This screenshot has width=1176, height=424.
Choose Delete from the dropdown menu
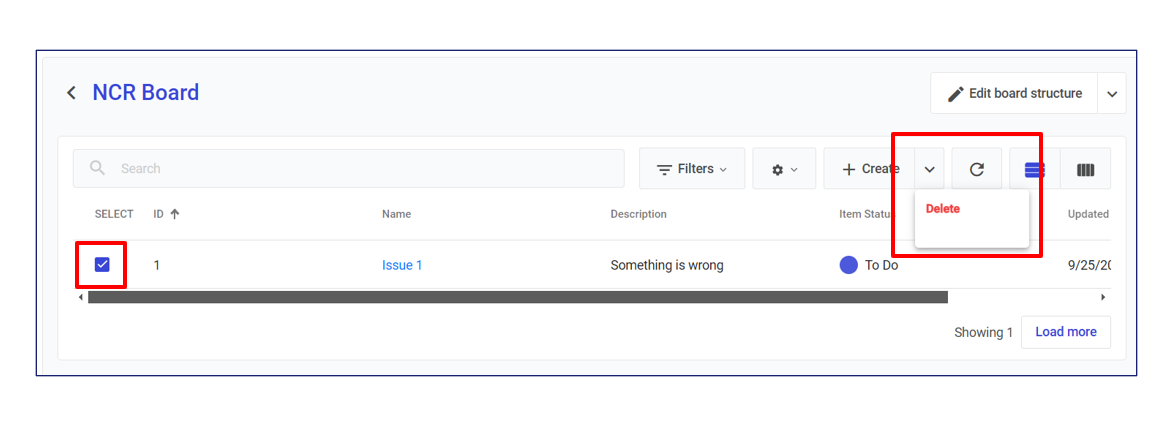coord(942,209)
